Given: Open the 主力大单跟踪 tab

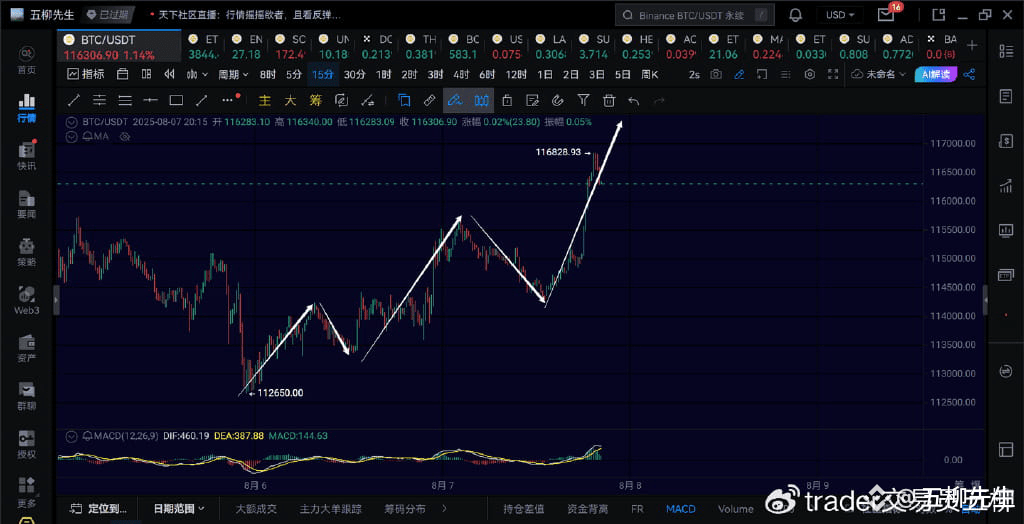Looking at the screenshot, I should [330, 508].
